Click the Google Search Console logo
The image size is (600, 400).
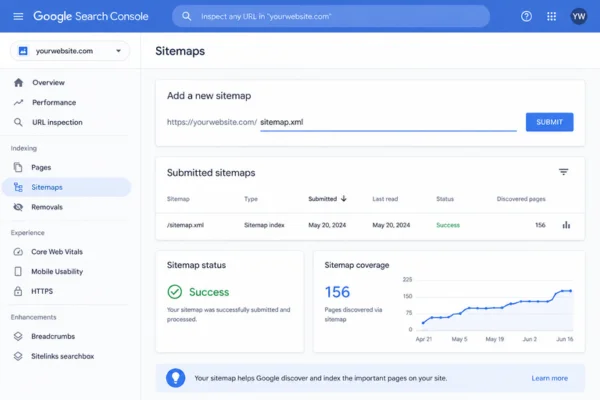[x=91, y=16]
